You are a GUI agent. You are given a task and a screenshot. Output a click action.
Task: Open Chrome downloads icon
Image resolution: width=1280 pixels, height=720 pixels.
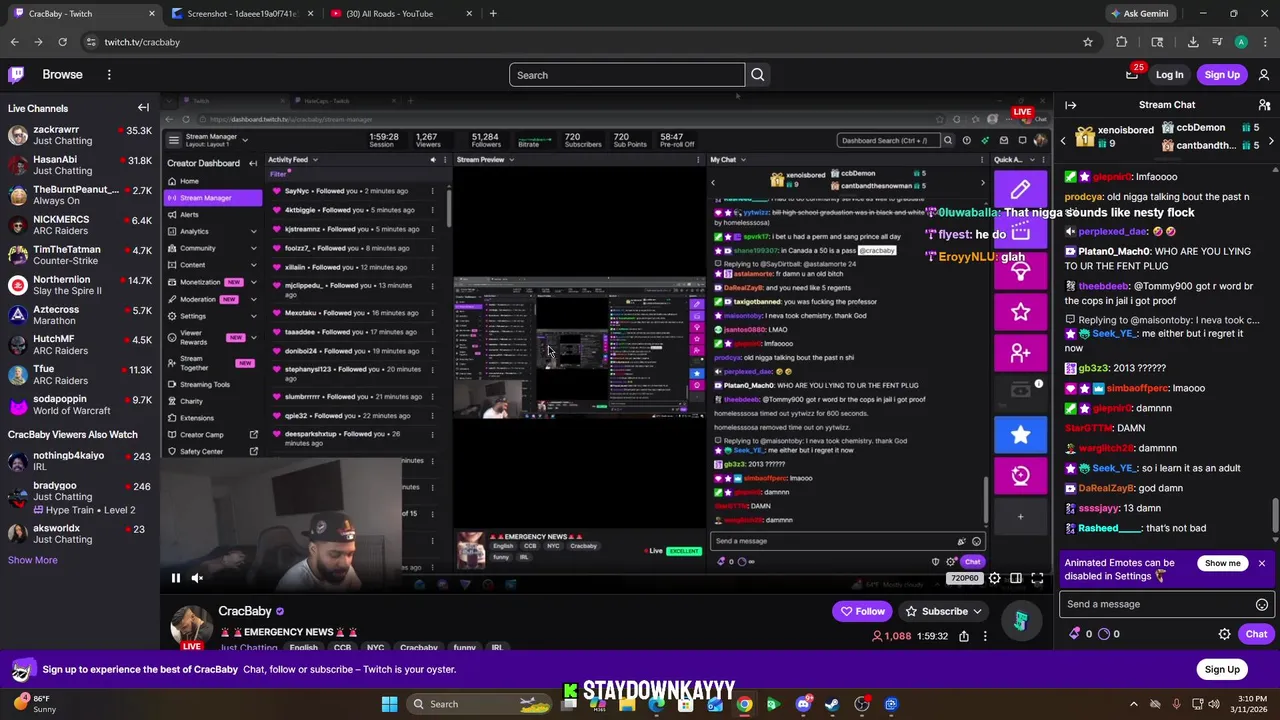click(1193, 42)
